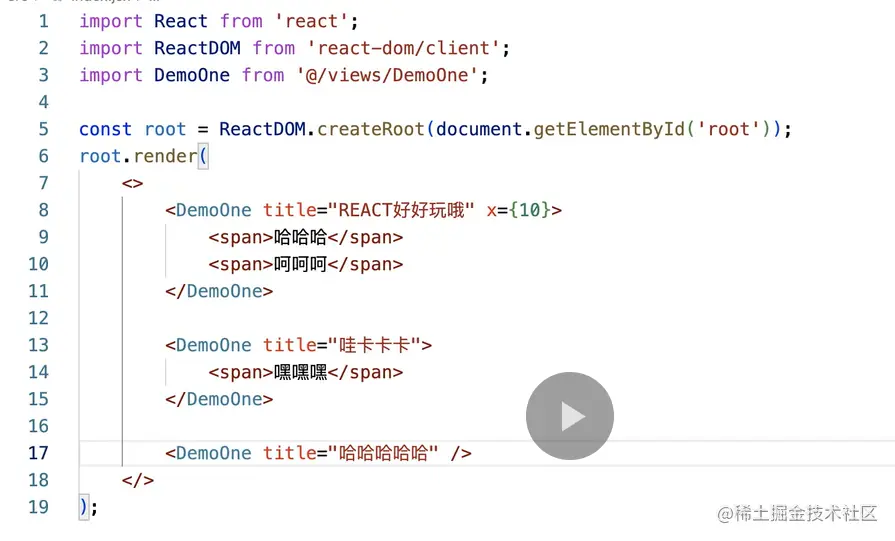Click 'const root' declaration on line 5
Viewport: 895px width, 541px height.
(x=132, y=130)
